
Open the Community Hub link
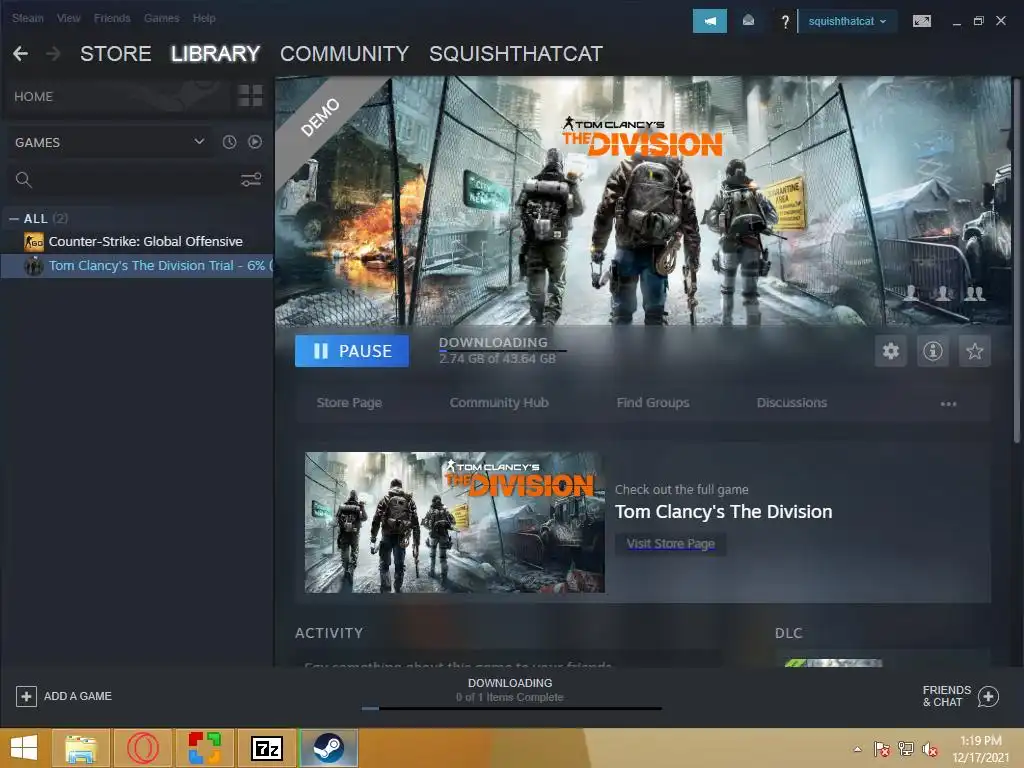499,403
